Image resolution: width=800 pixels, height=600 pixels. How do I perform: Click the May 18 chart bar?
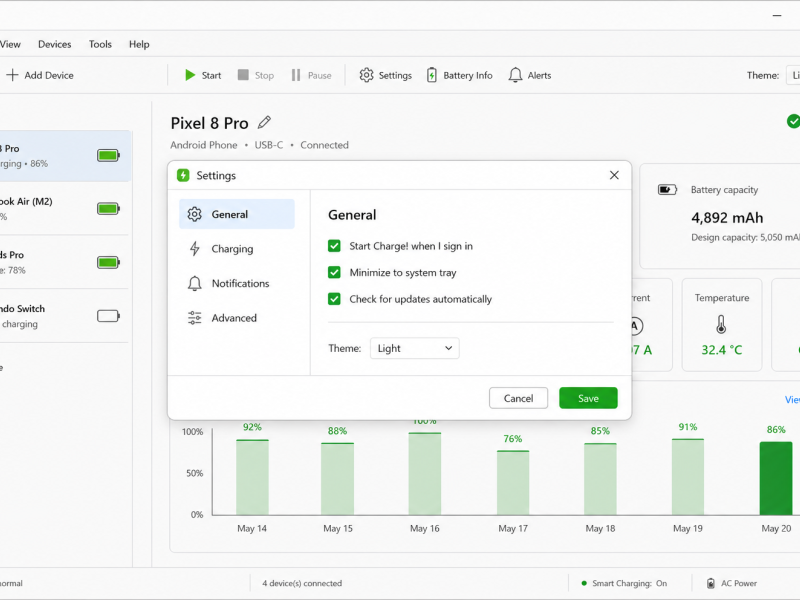click(x=600, y=479)
